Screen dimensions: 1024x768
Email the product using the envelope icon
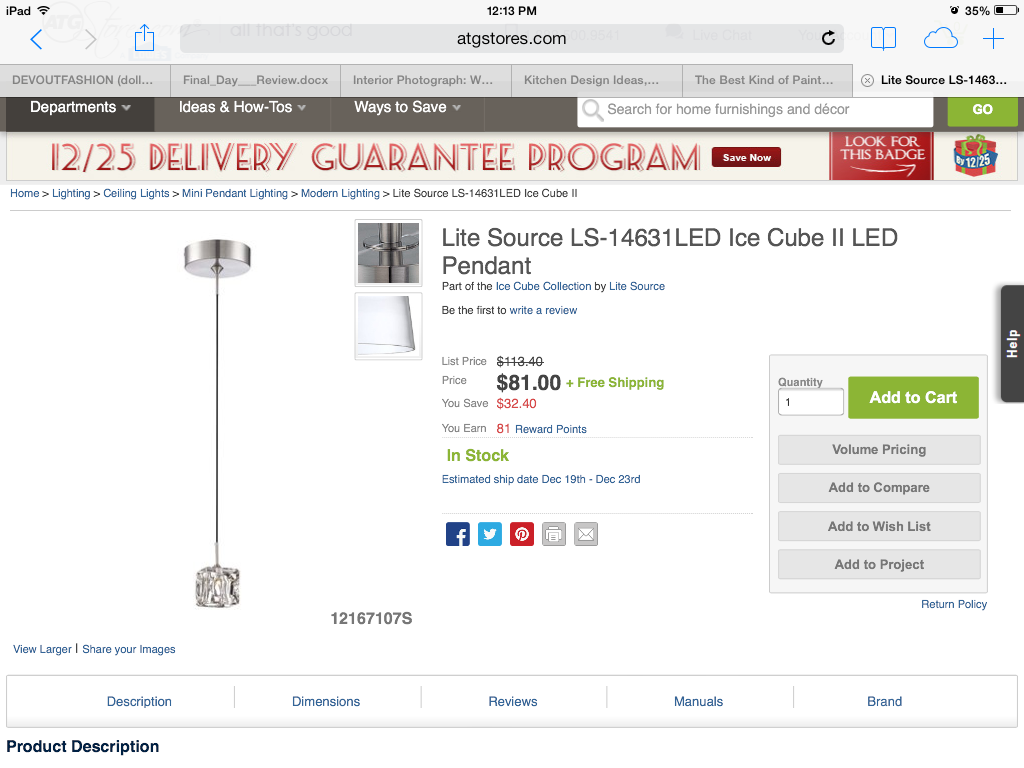coord(586,534)
